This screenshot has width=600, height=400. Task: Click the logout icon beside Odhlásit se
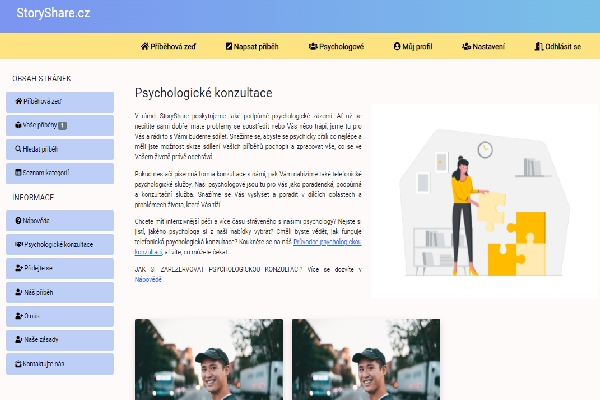(x=539, y=47)
